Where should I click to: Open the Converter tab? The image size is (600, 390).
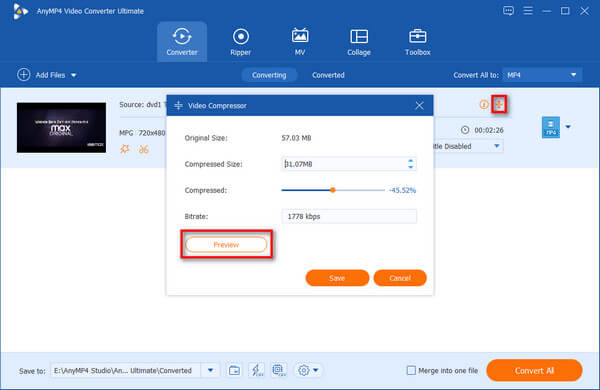182,42
